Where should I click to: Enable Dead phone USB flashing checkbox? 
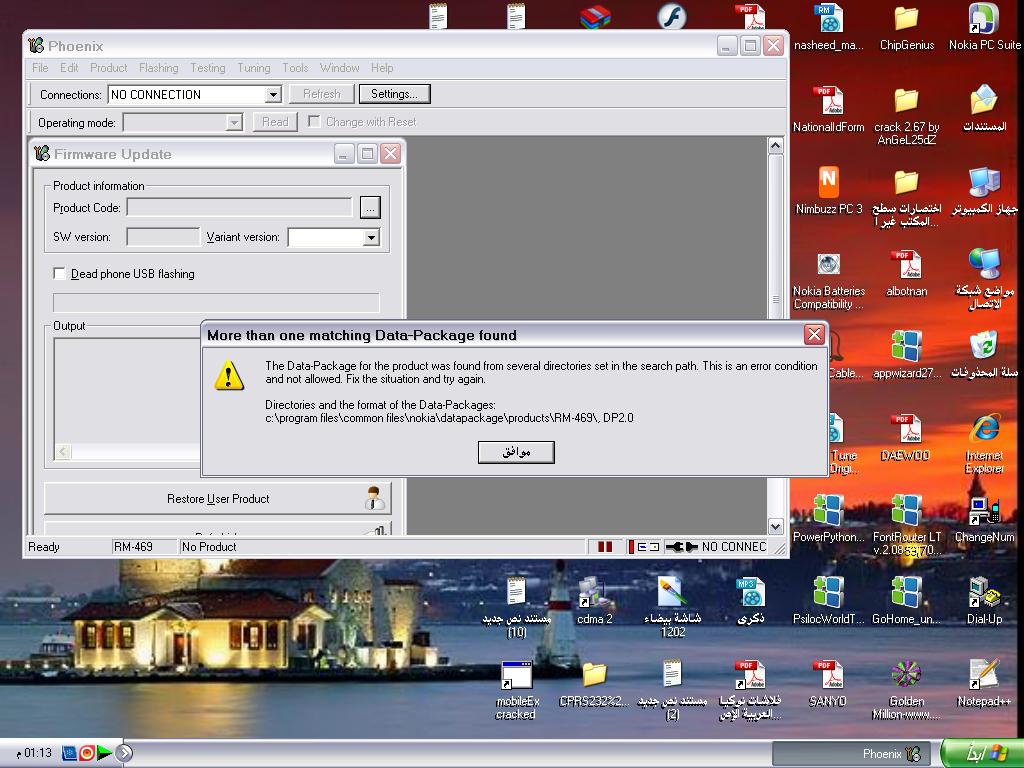(59, 274)
